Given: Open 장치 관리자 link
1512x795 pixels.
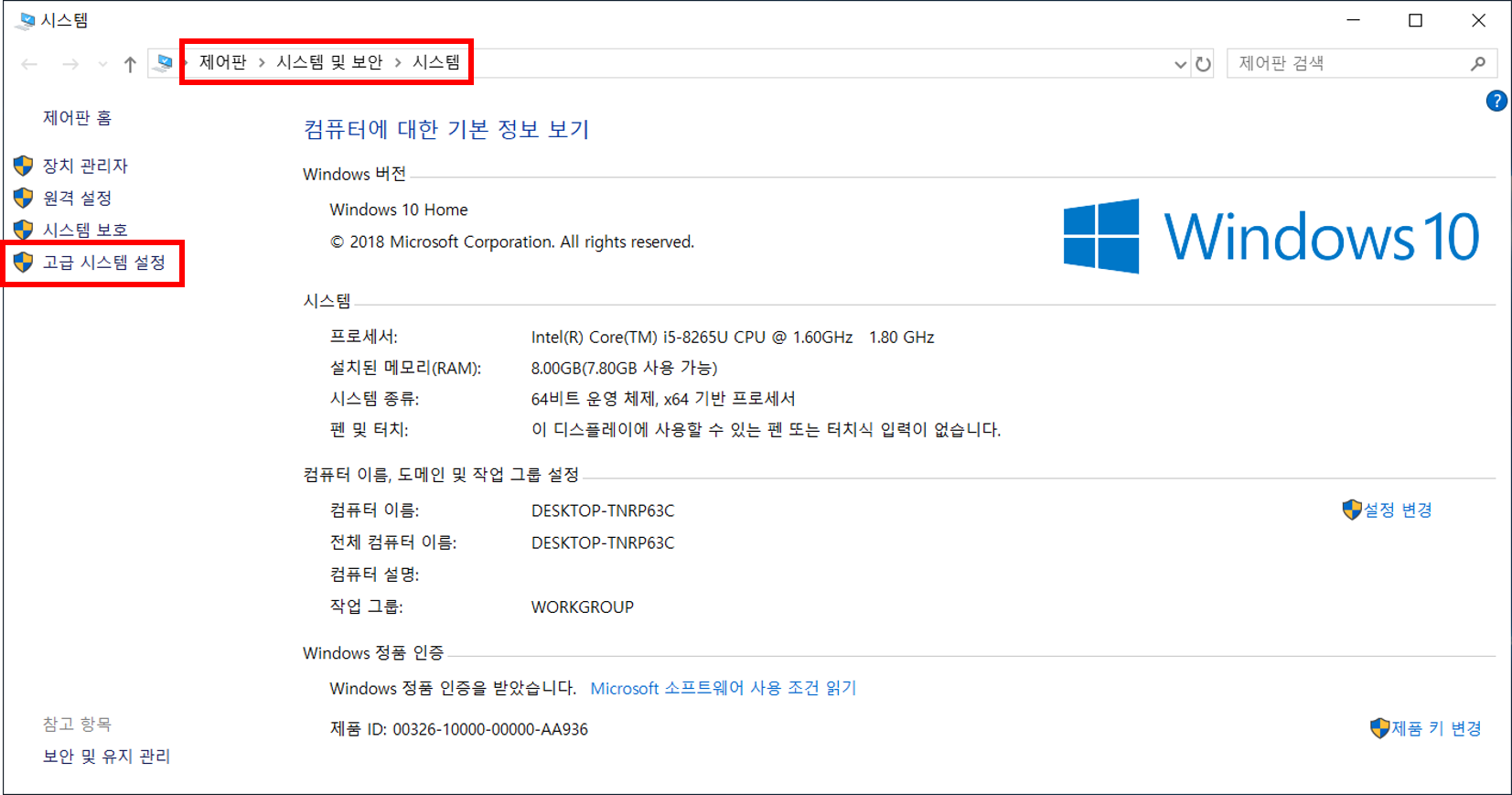Looking at the screenshot, I should [x=85, y=166].
